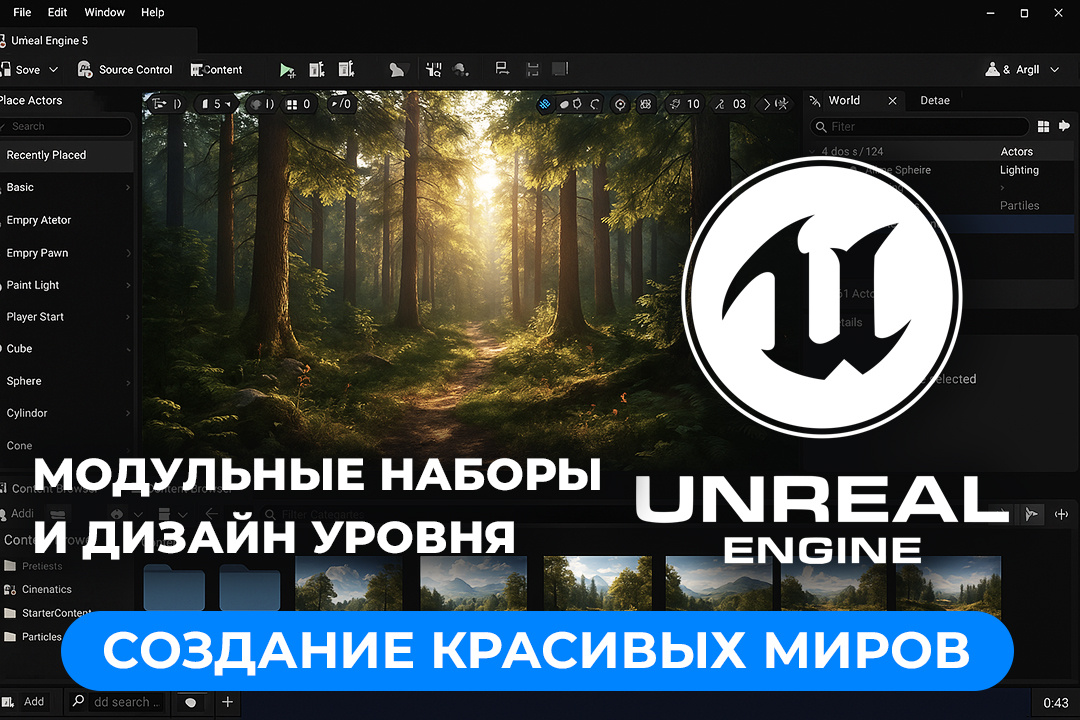
Task: Click the sphere icon in viewport toolbar
Action: (256, 104)
